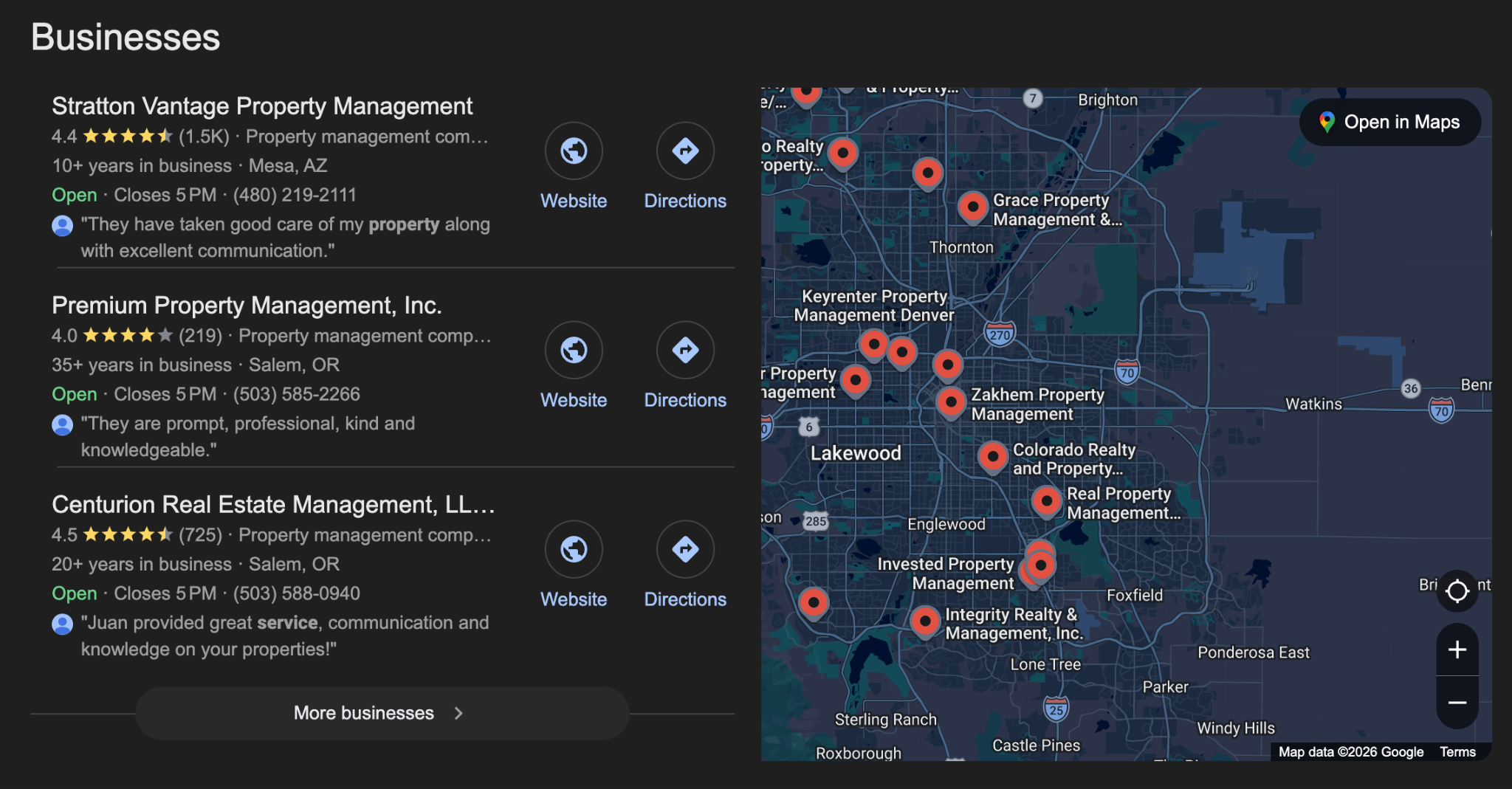
Task: Open the map Terms link
Action: click(1457, 752)
